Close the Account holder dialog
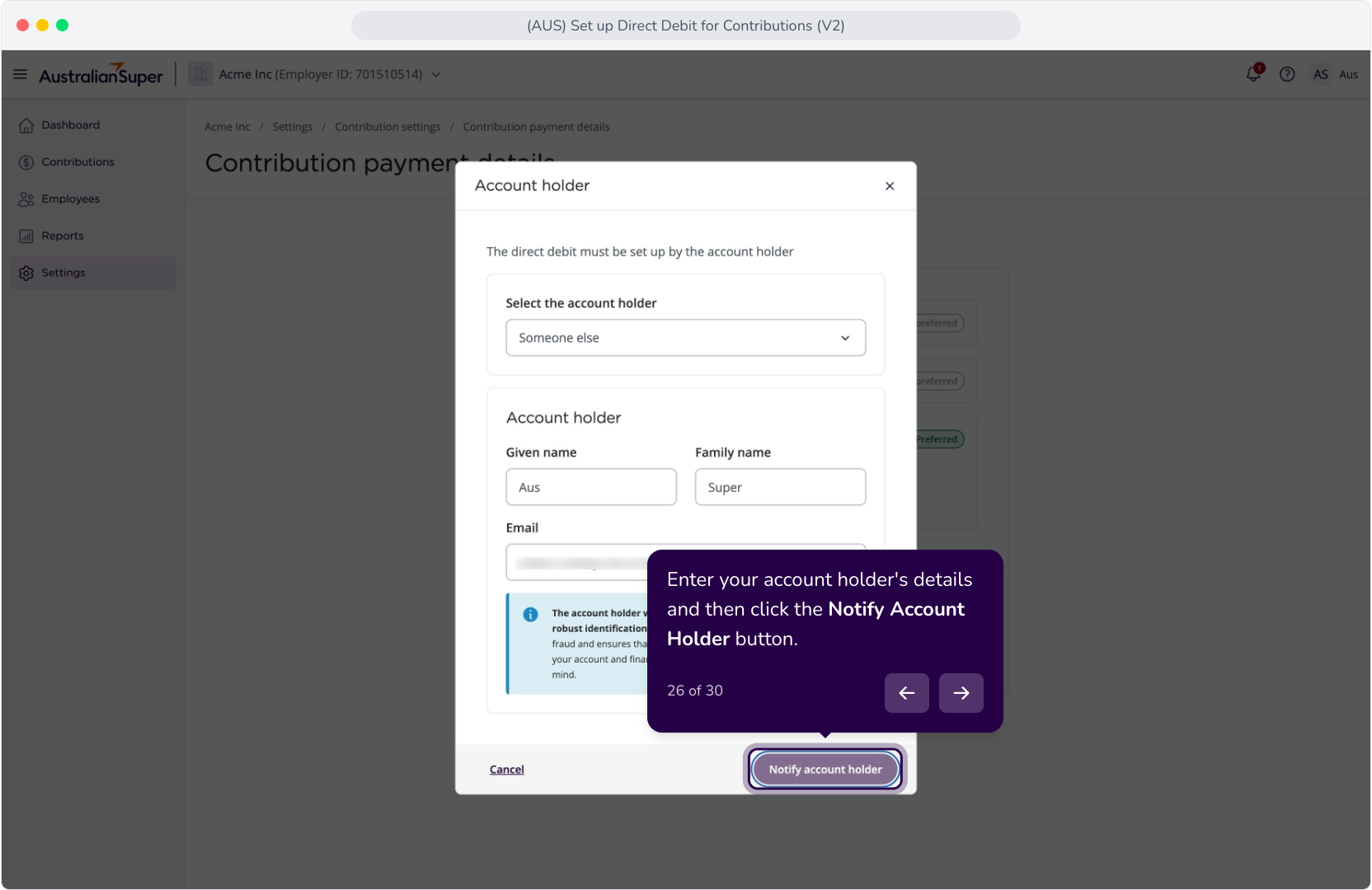Image resolution: width=1372 pixels, height=890 pixels. pos(890,186)
